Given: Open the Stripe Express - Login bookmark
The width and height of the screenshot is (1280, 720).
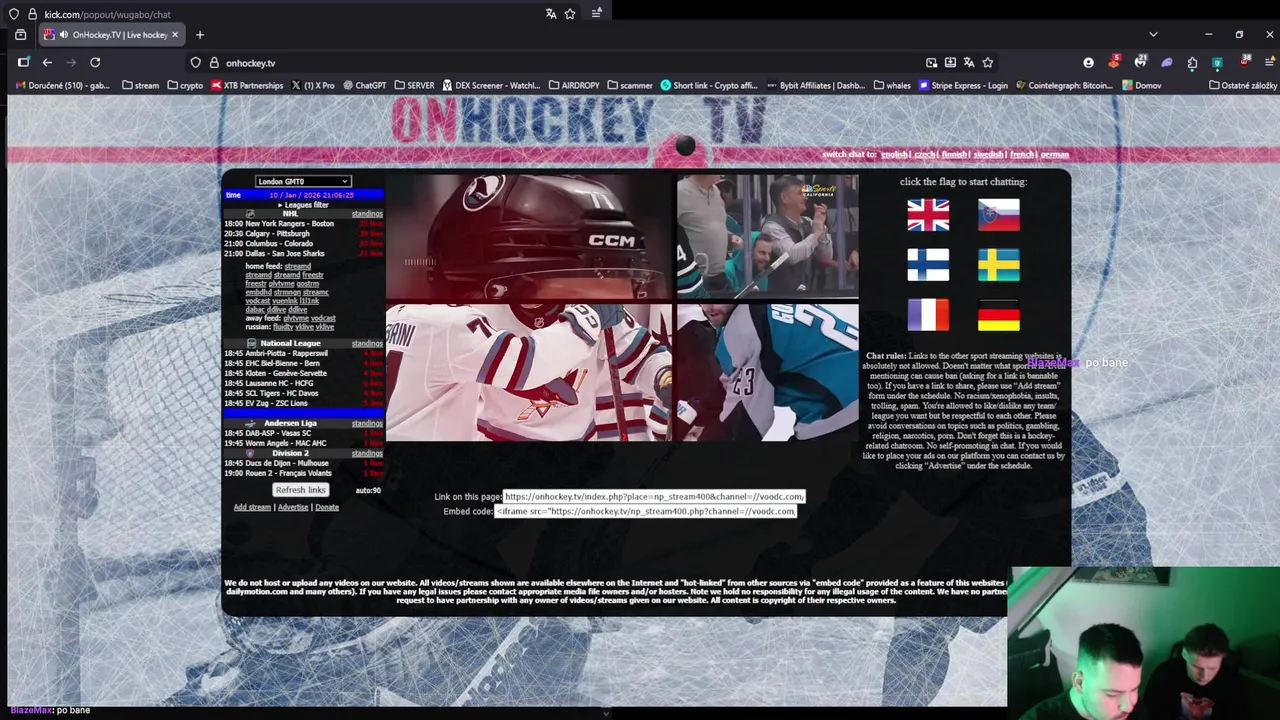Looking at the screenshot, I should [963, 85].
